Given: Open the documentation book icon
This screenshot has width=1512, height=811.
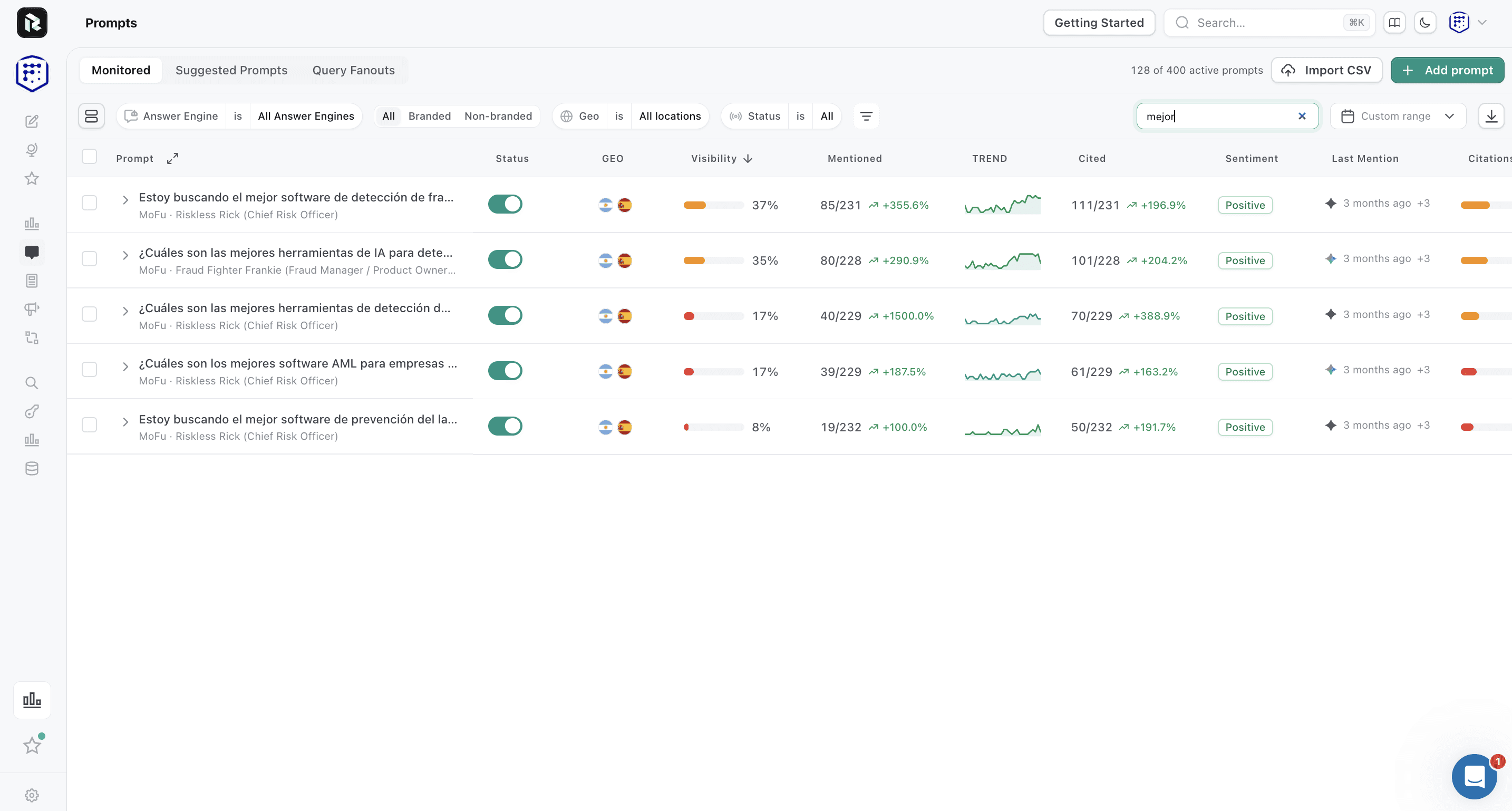Looking at the screenshot, I should (1394, 23).
